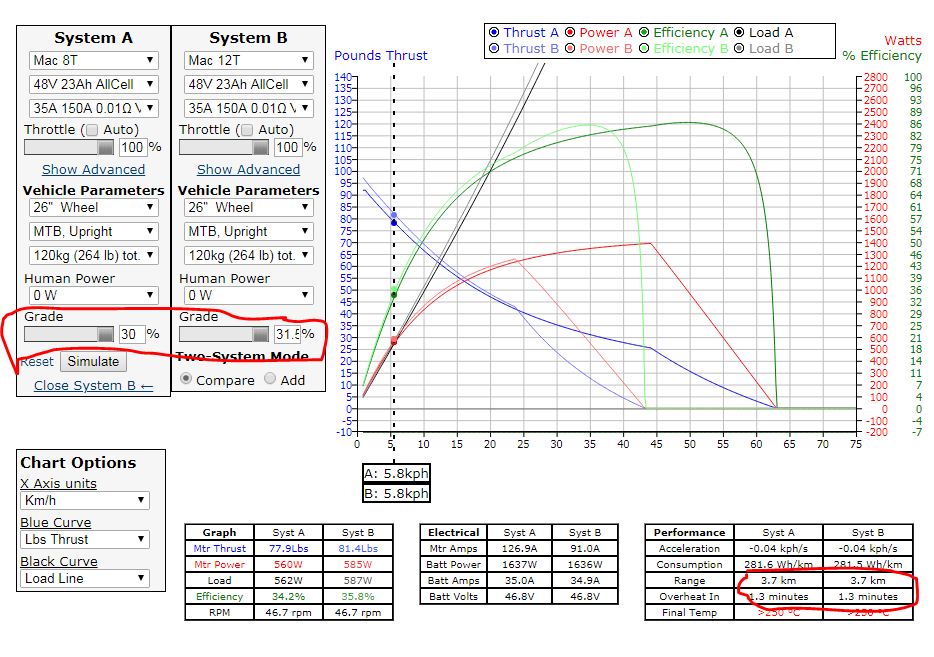Open System B battery dropdown 48V 23Ah AllCell
Screen dimensions: 934x657
pyautogui.click(x=248, y=84)
